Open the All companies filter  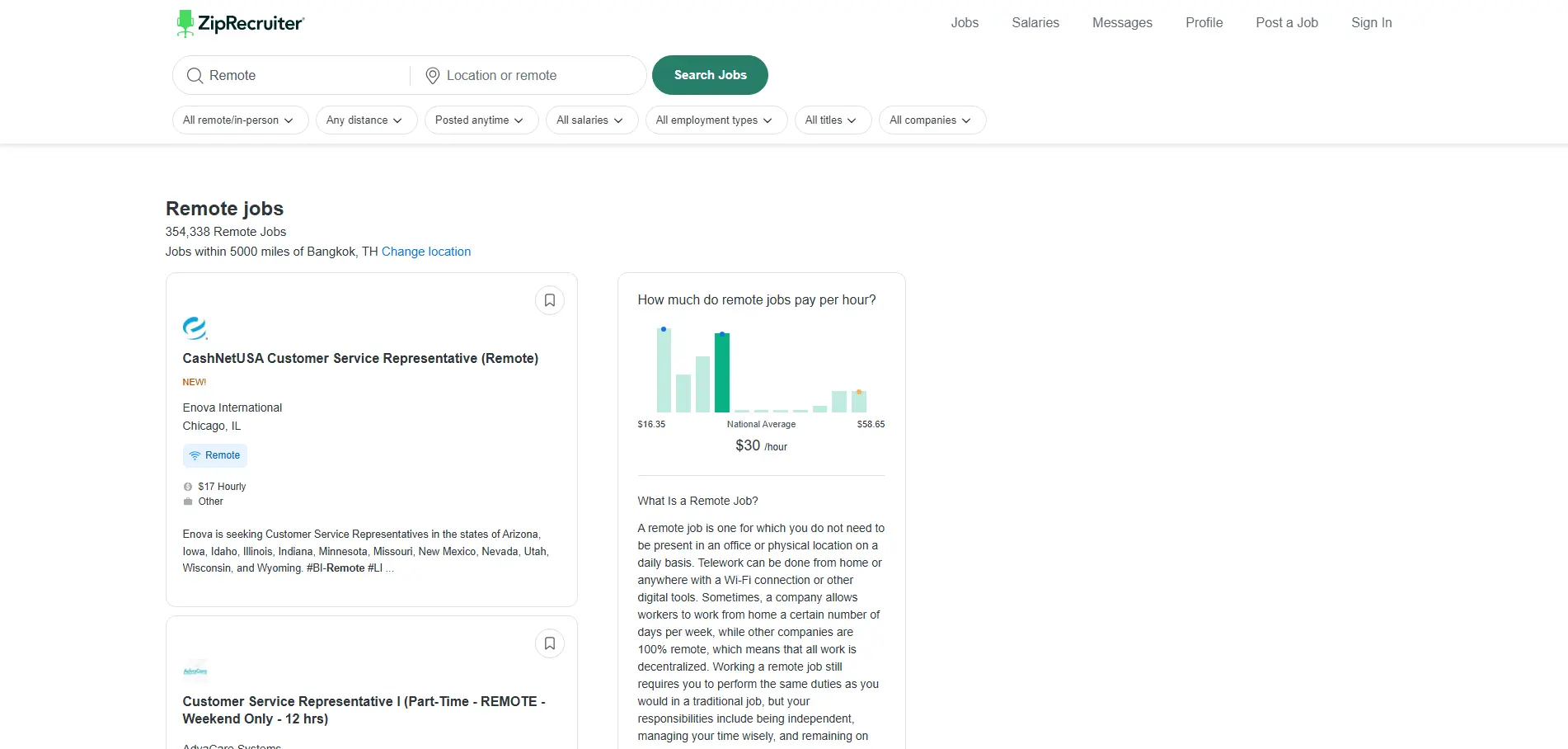coord(932,120)
